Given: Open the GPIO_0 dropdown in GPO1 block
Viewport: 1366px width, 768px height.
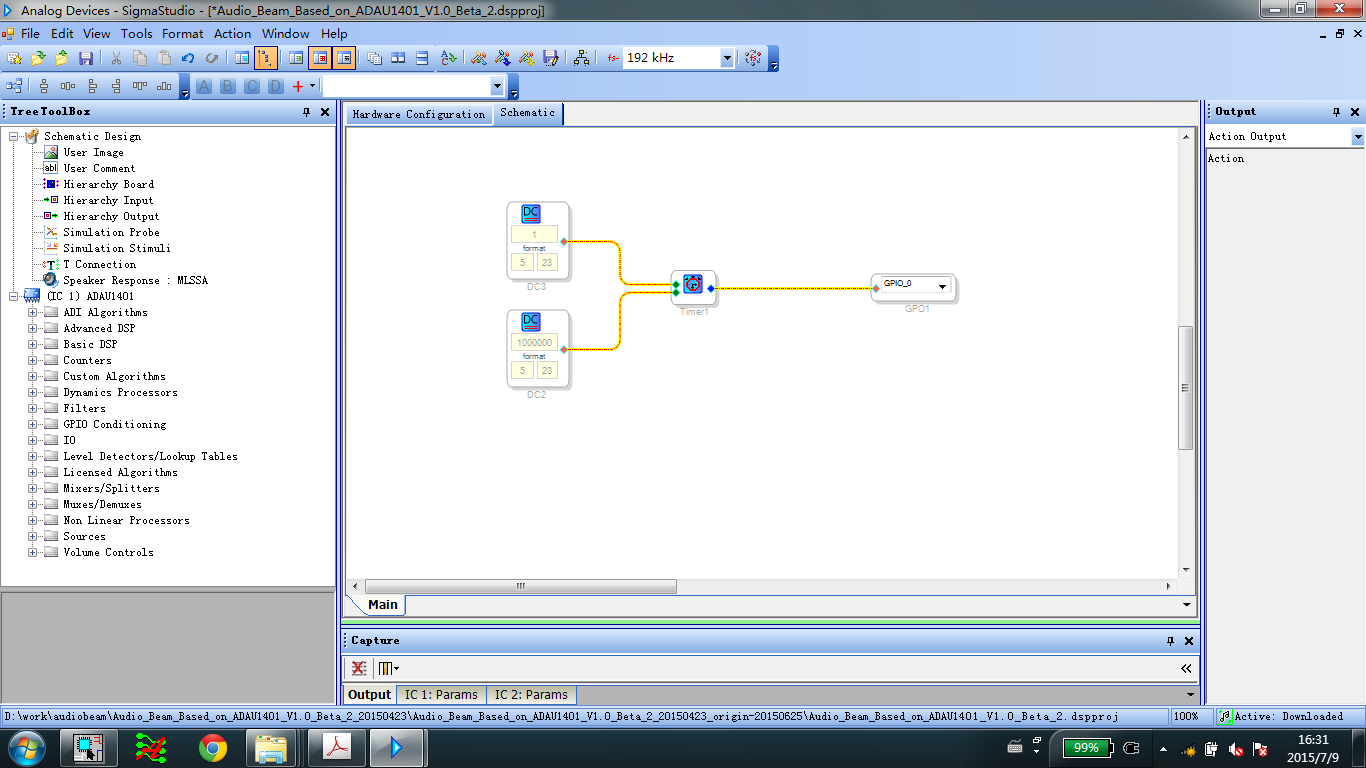Looking at the screenshot, I should point(942,286).
